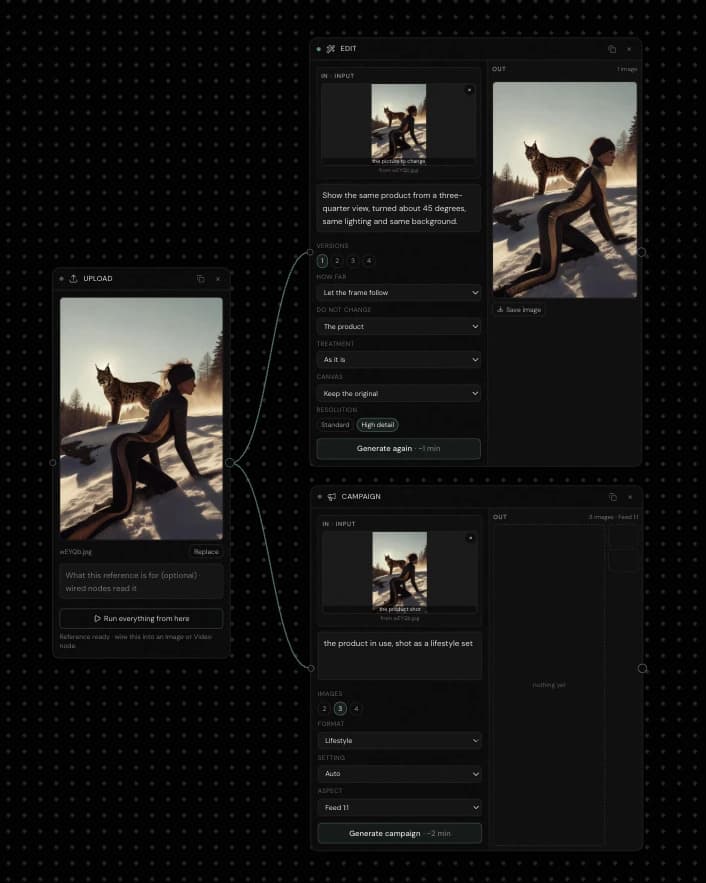The height and width of the screenshot is (883, 706).
Task: Select 1 version in EDIT
Action: point(322,261)
